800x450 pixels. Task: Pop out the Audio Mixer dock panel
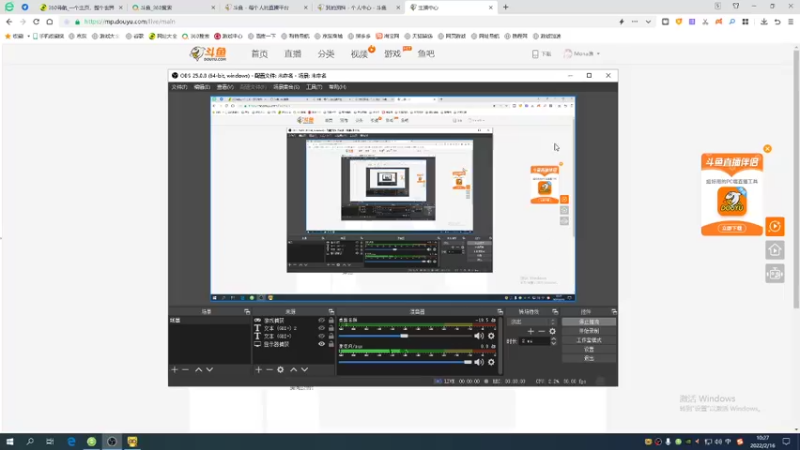pyautogui.click(x=500, y=312)
